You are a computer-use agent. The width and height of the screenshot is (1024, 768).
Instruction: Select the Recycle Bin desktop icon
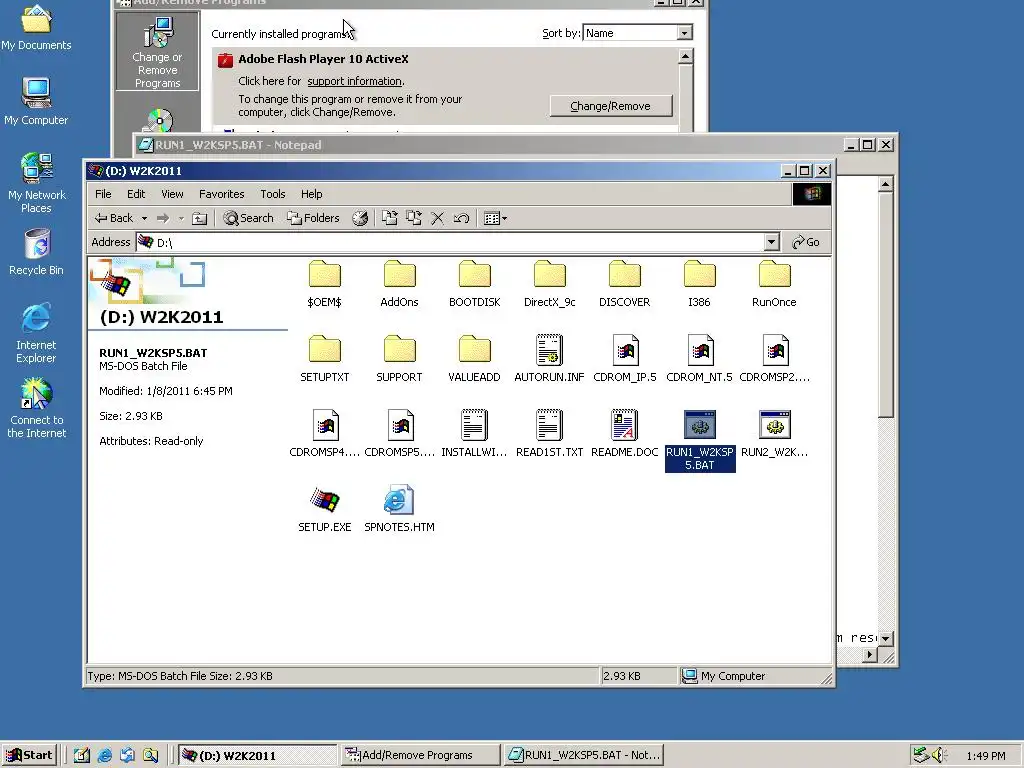(x=36, y=252)
